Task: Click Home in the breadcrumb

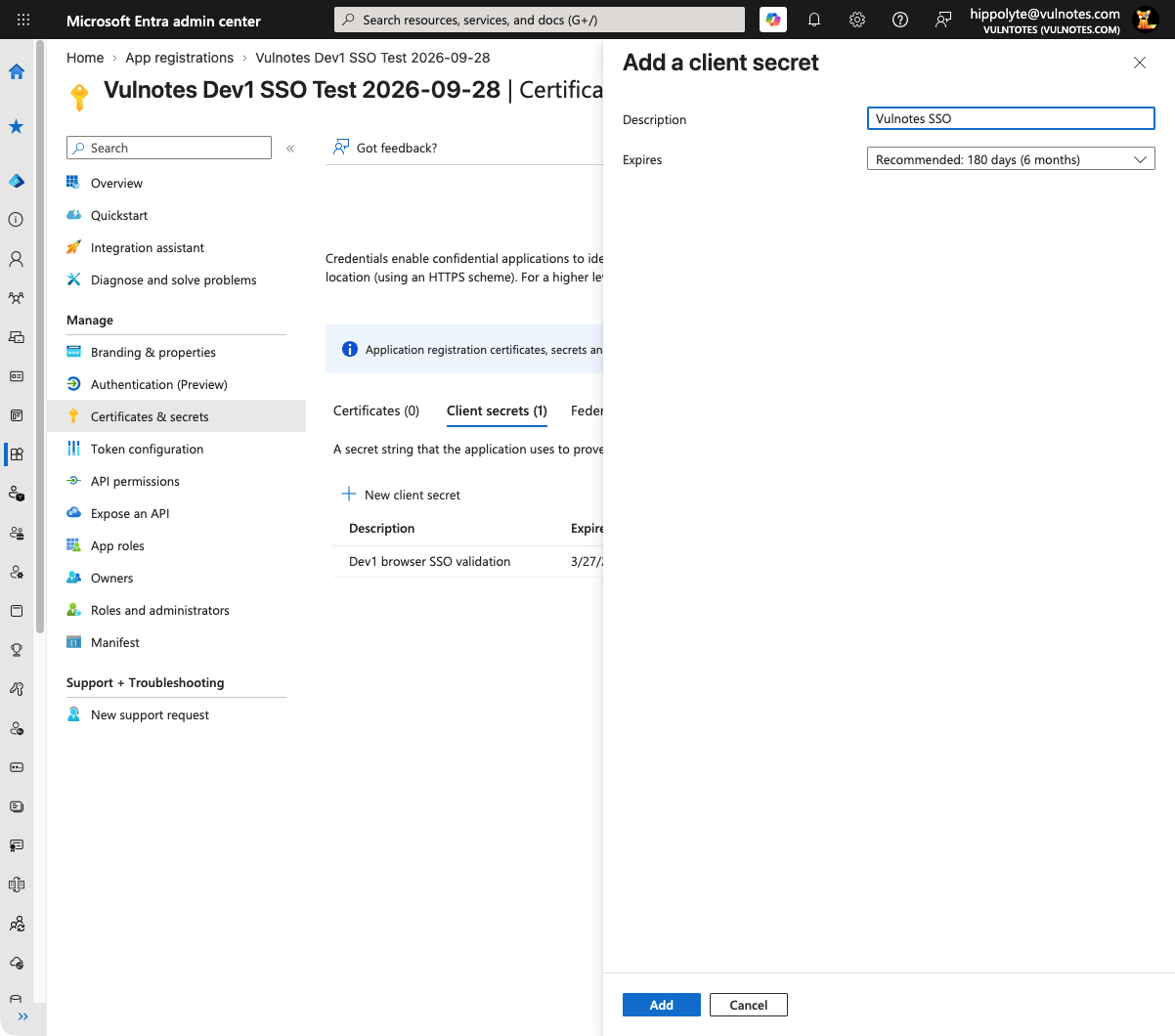Action: (x=85, y=58)
